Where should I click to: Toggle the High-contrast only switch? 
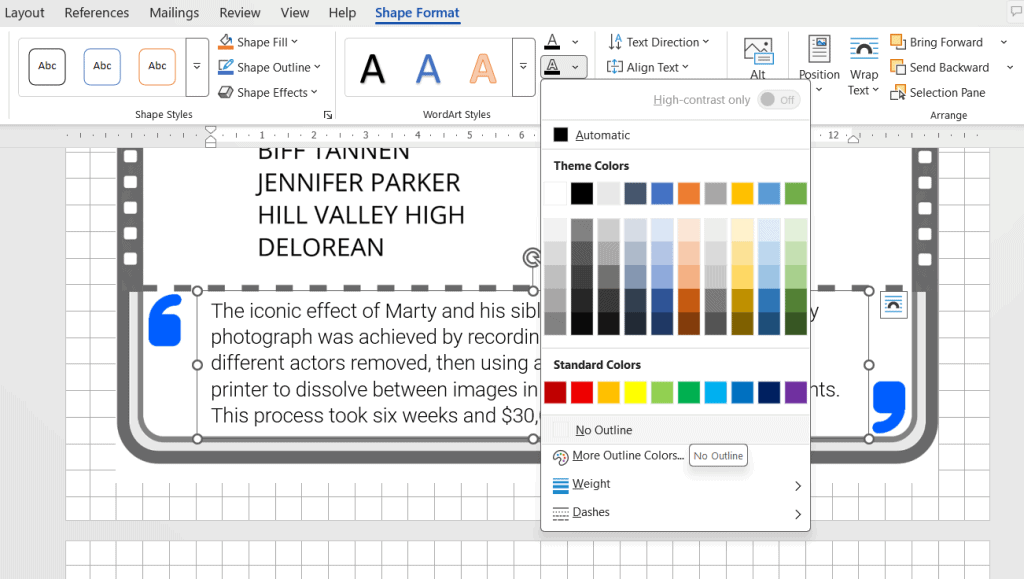(x=778, y=100)
